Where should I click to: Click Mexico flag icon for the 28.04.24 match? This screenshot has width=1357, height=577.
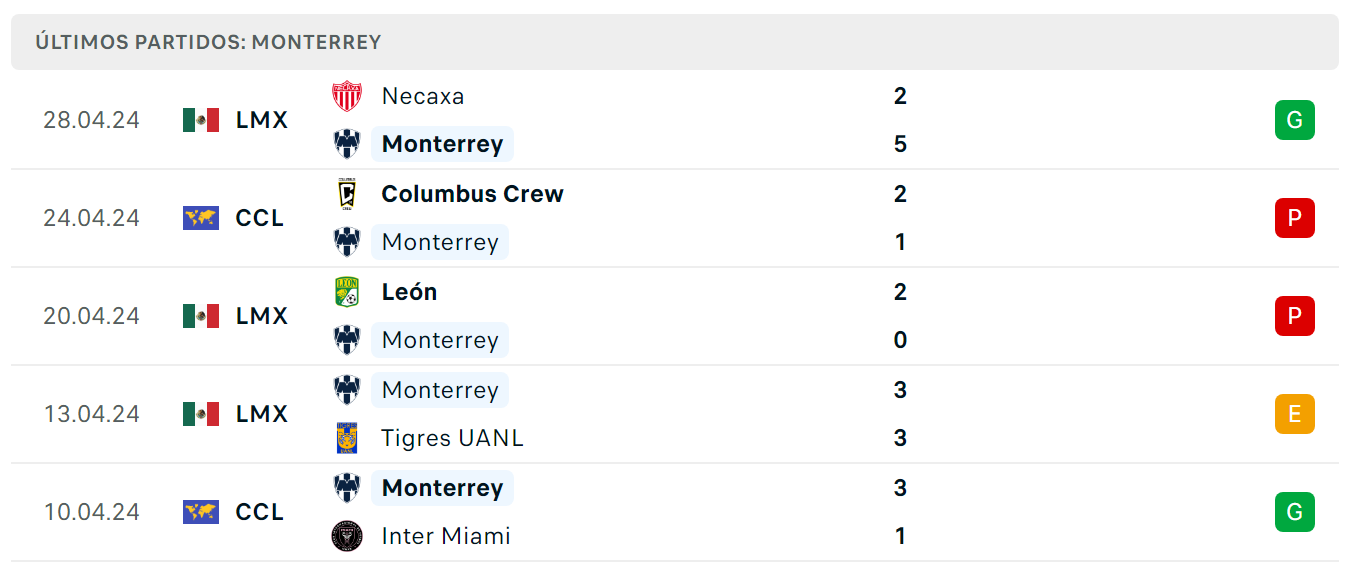(201, 120)
